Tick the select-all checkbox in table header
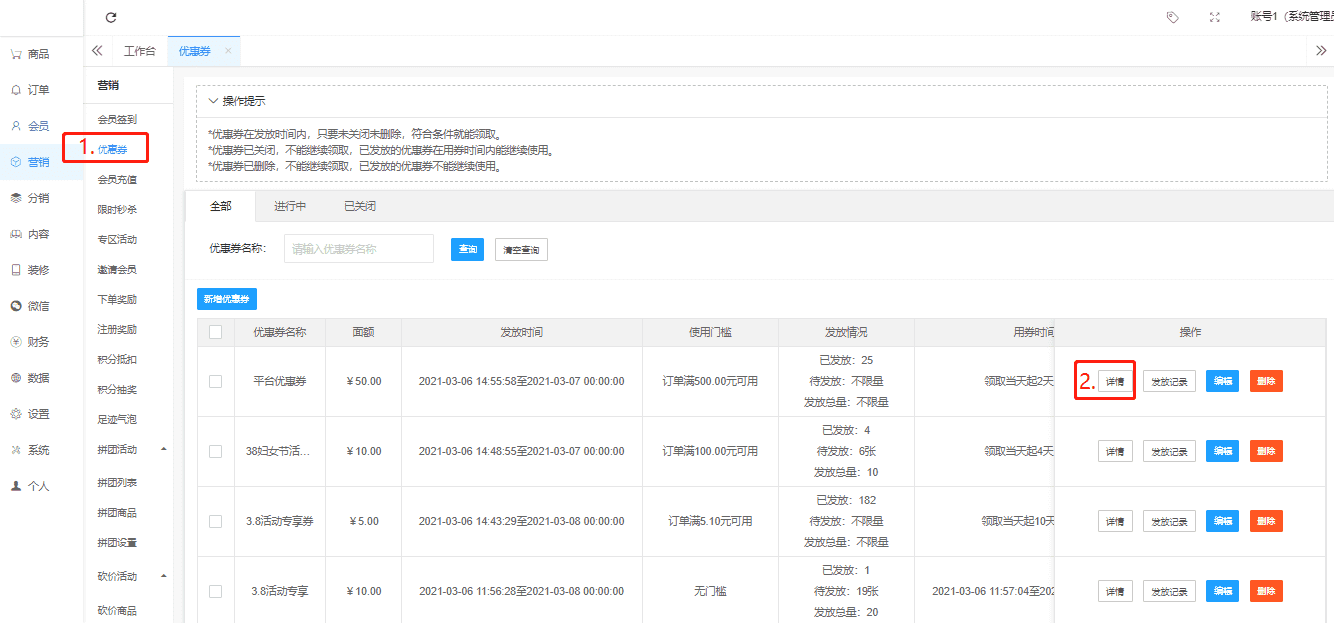Viewport: 1334px width, 623px height. [215, 332]
